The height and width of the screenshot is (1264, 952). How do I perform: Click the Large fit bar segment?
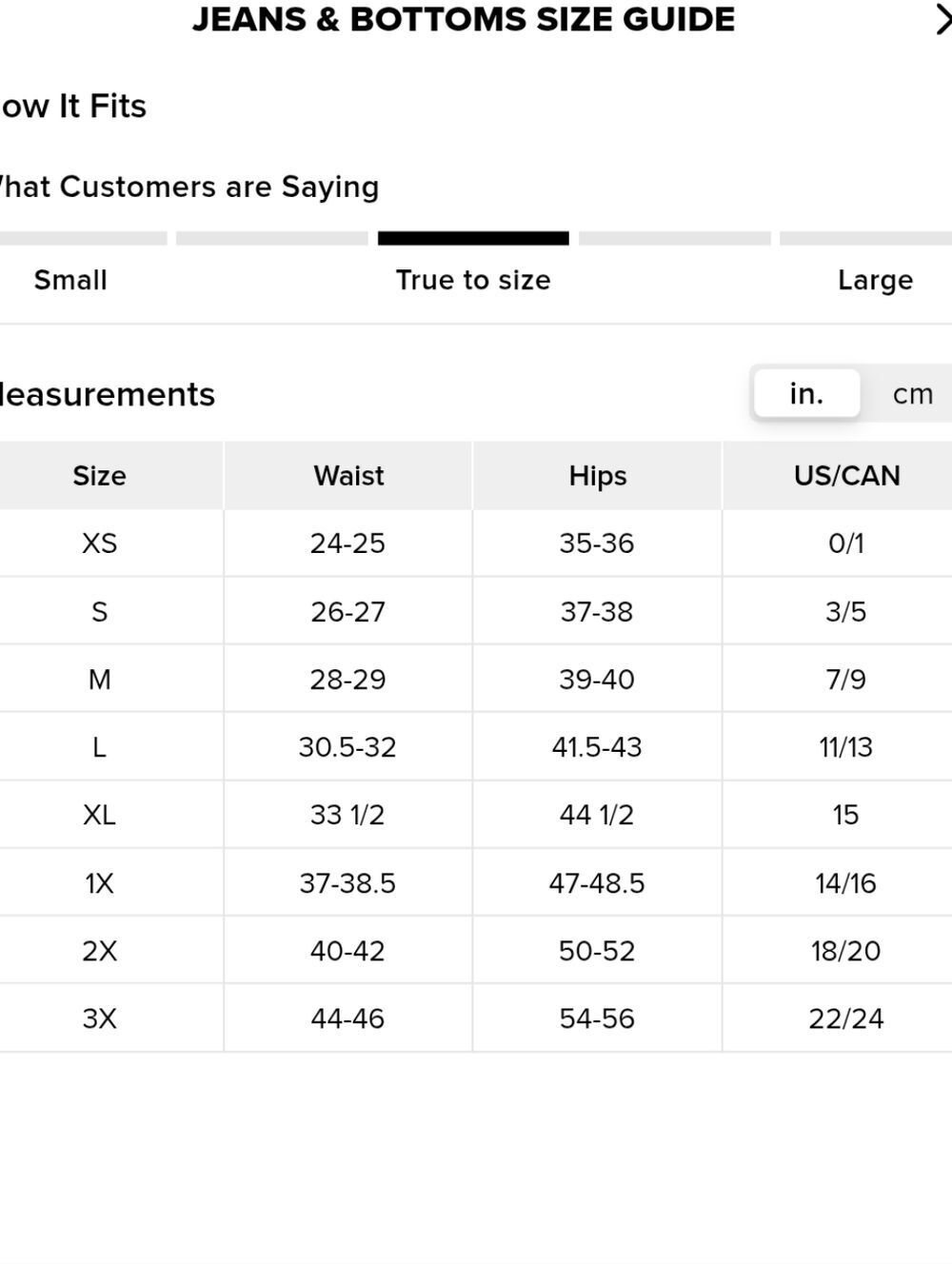pos(865,239)
